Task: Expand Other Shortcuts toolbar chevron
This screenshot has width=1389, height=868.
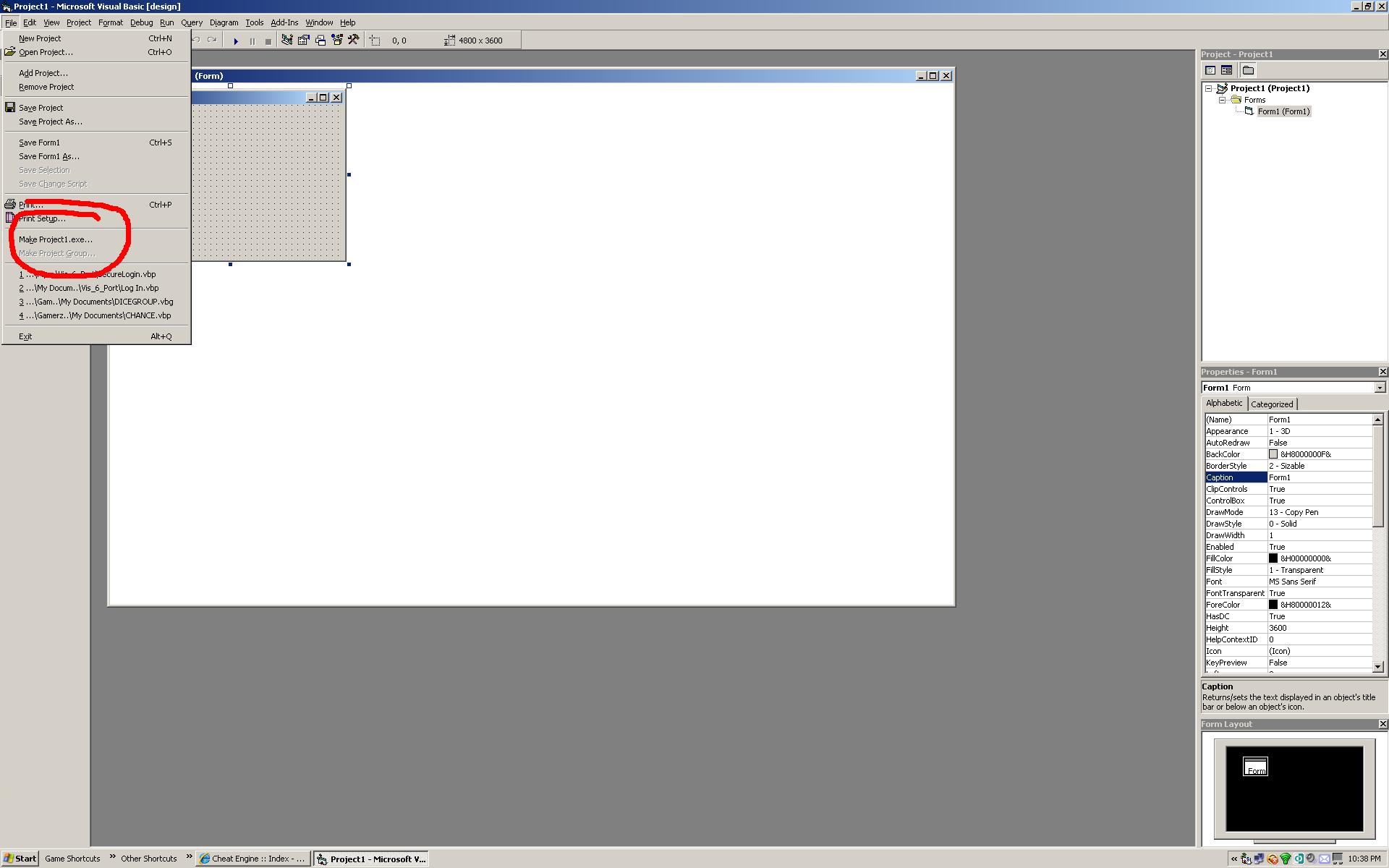Action: point(189,857)
